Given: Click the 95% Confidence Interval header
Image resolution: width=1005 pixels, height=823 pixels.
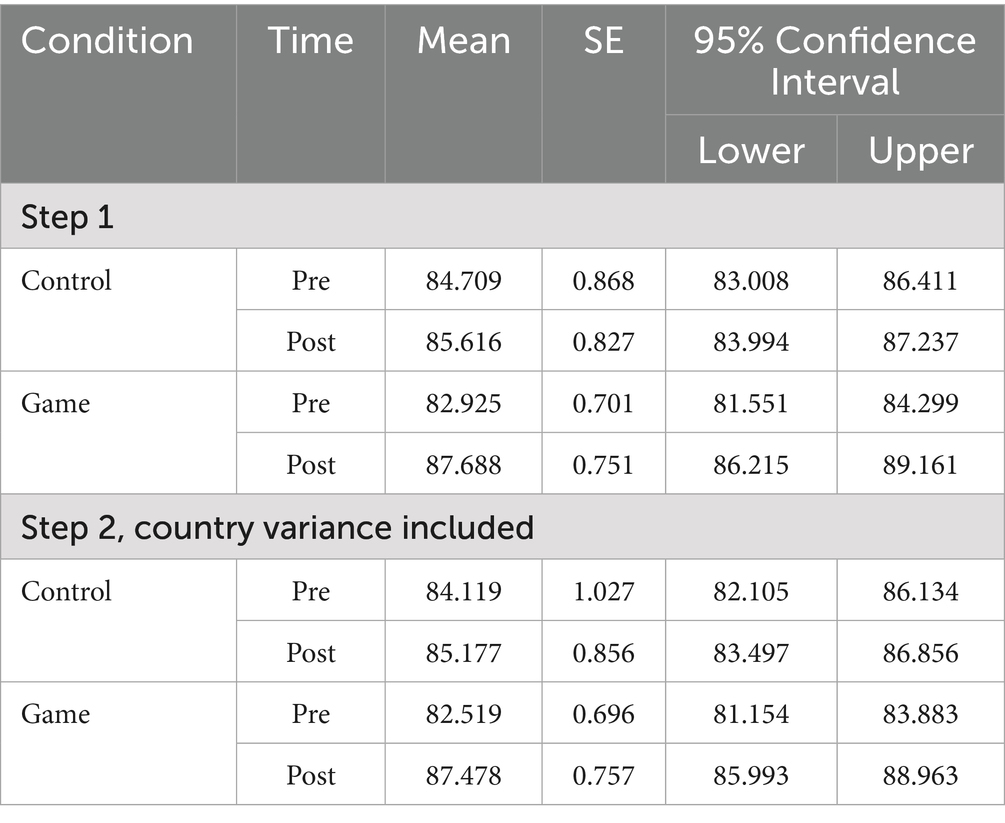Looking at the screenshot, I should (x=834, y=60).
